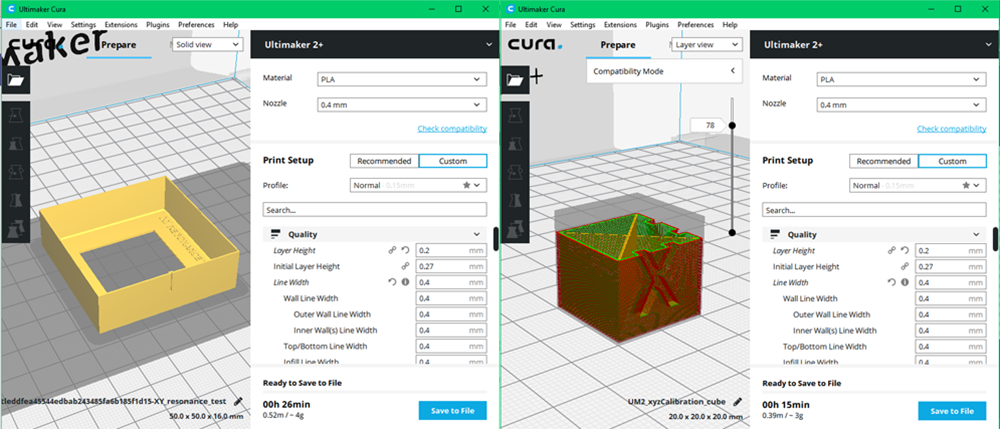Click Check compatibility link, left window
Screen dimensions: 1000x429
pyautogui.click(x=452, y=129)
